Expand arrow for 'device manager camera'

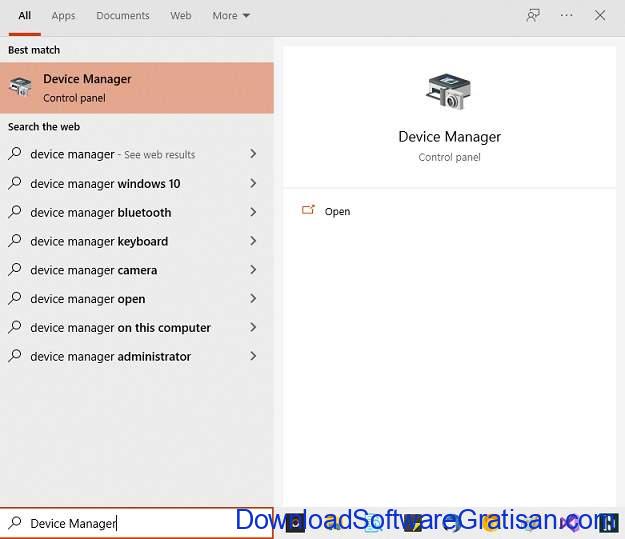pyautogui.click(x=253, y=270)
